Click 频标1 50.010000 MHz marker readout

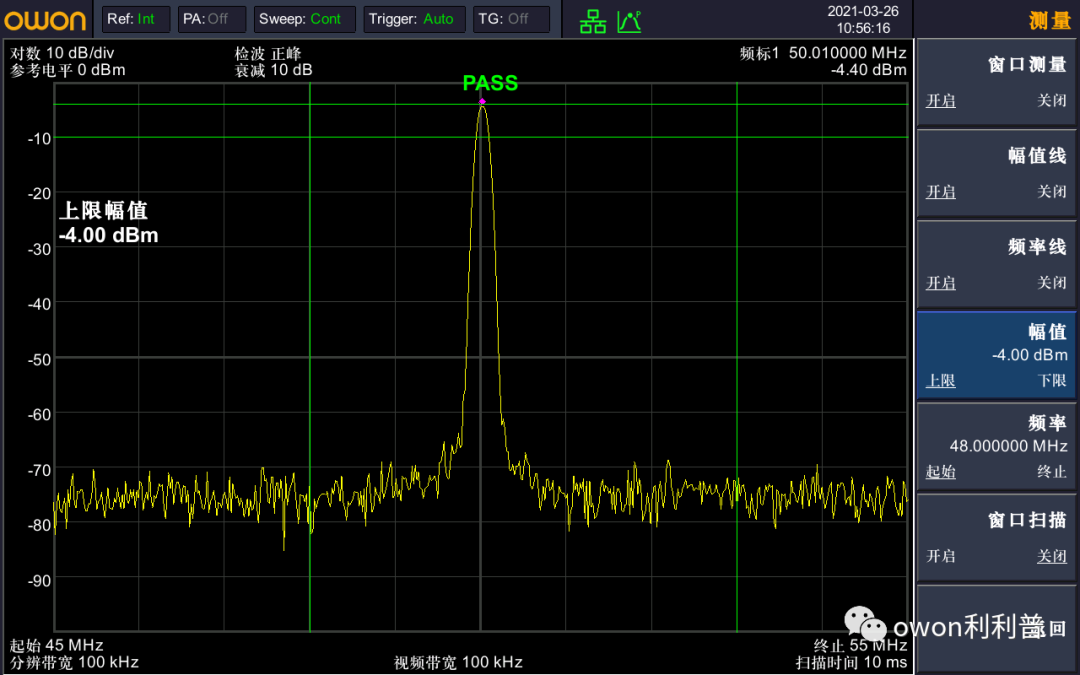pos(822,53)
